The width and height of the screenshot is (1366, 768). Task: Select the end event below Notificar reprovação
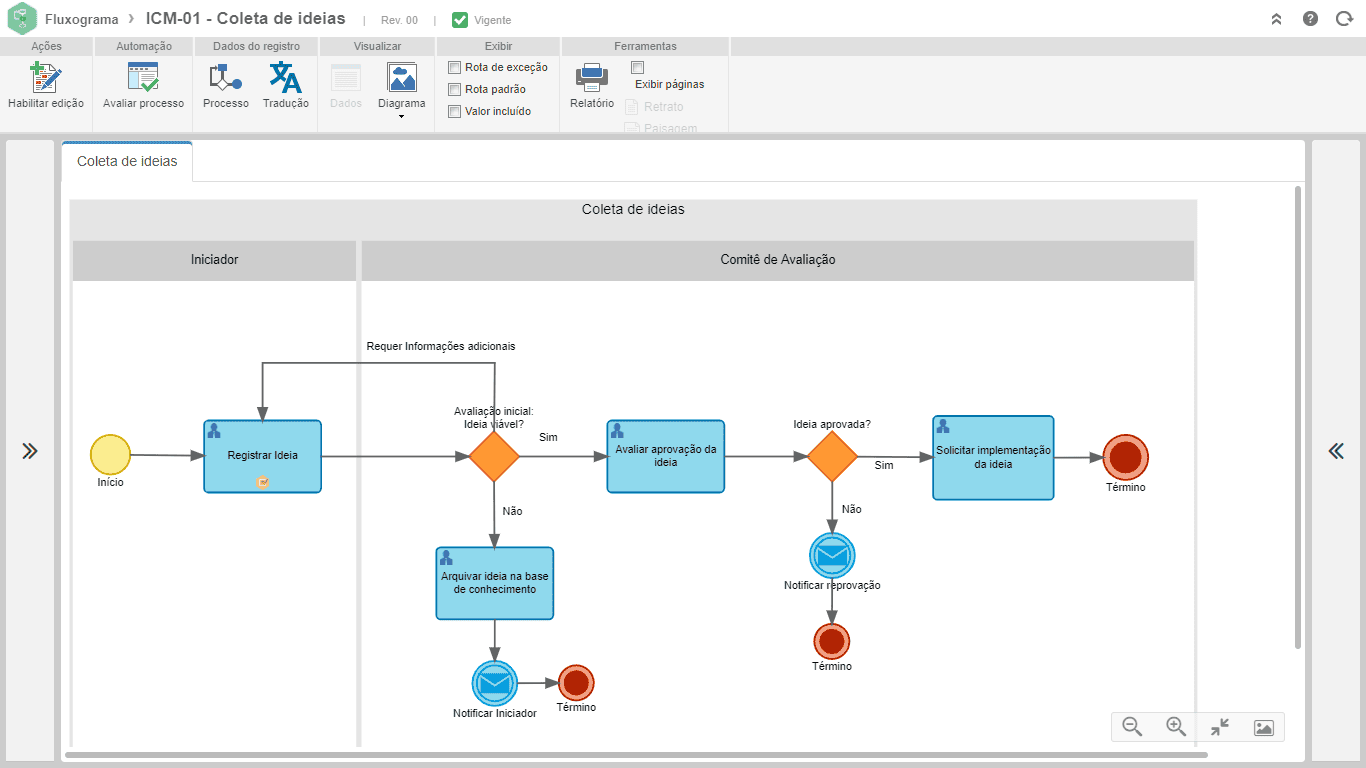pyautogui.click(x=832, y=641)
